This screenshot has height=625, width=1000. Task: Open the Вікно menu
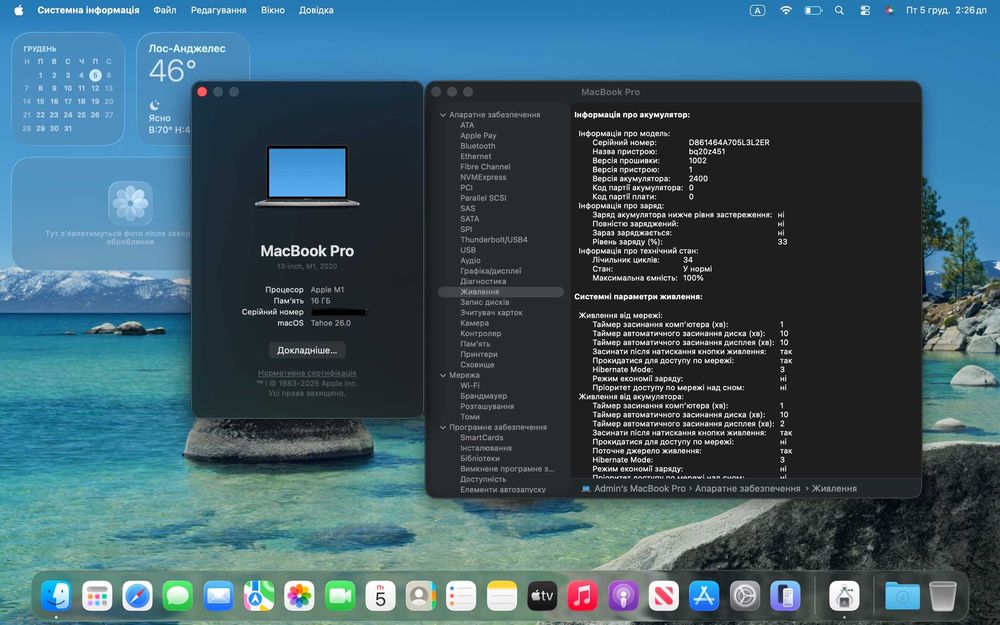272,10
